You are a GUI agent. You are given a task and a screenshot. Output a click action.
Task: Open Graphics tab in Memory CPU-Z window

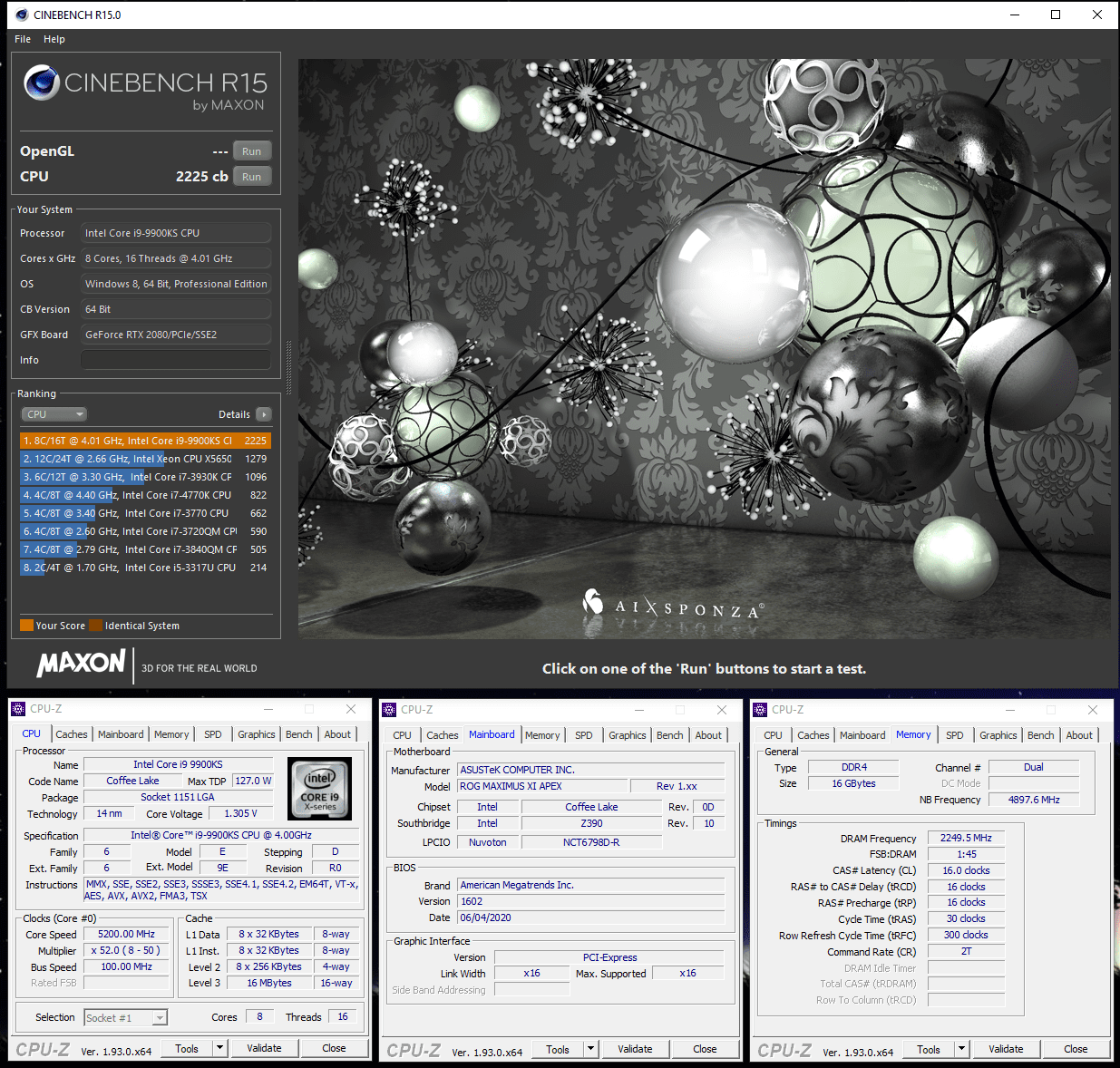coord(998,735)
